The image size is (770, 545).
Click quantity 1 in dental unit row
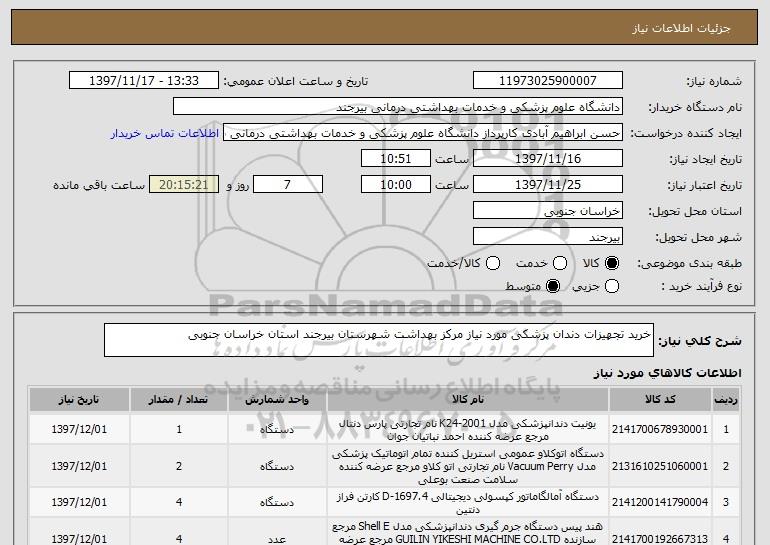(179, 429)
